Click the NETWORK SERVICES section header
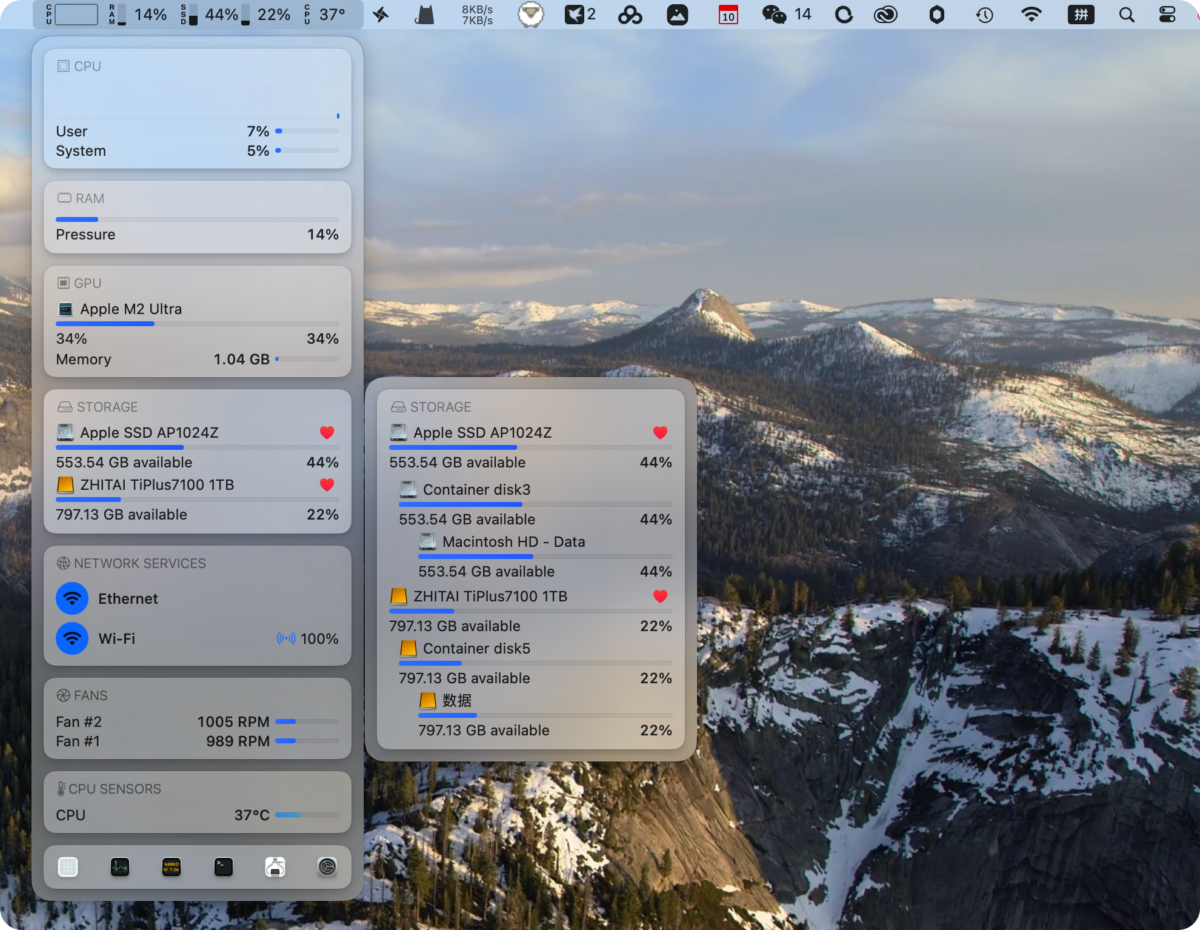1200x930 pixels. (131, 563)
